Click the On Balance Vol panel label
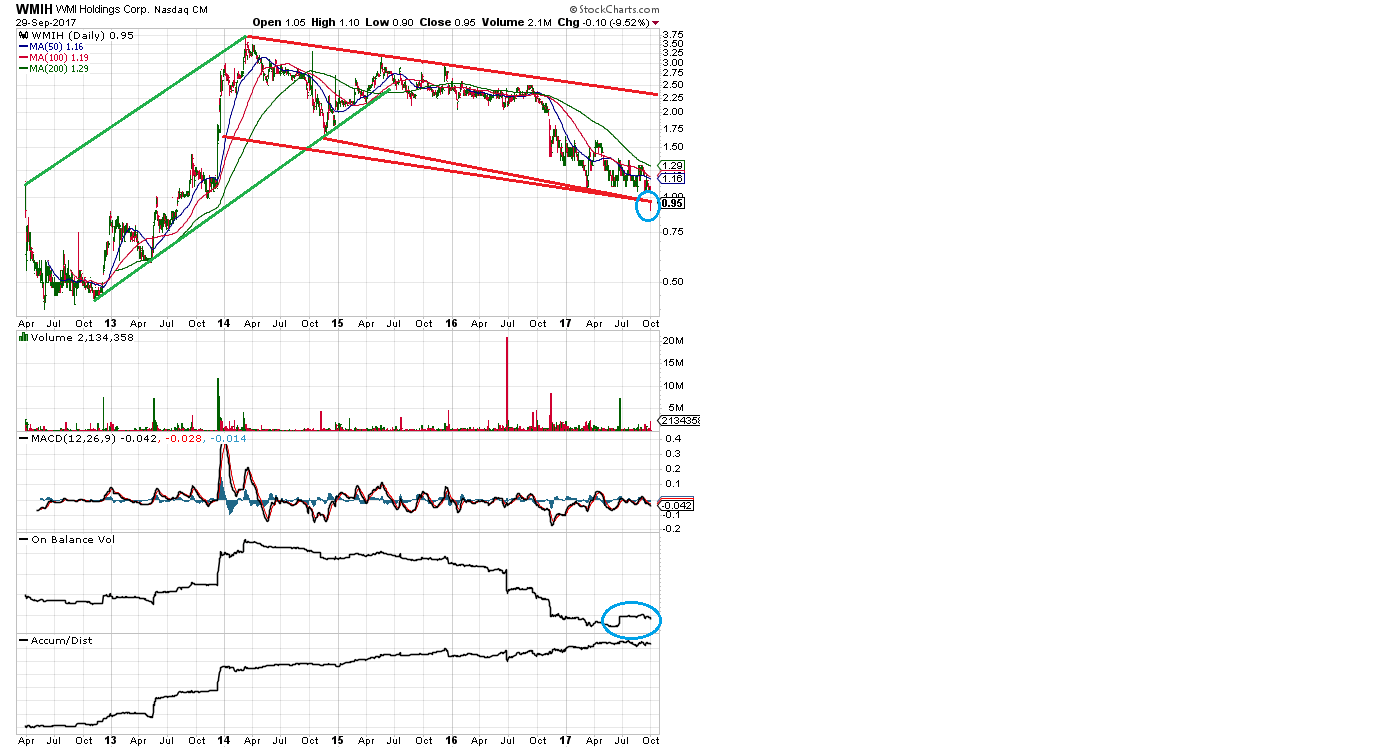Viewport: 1378px width, 748px height. (71, 539)
